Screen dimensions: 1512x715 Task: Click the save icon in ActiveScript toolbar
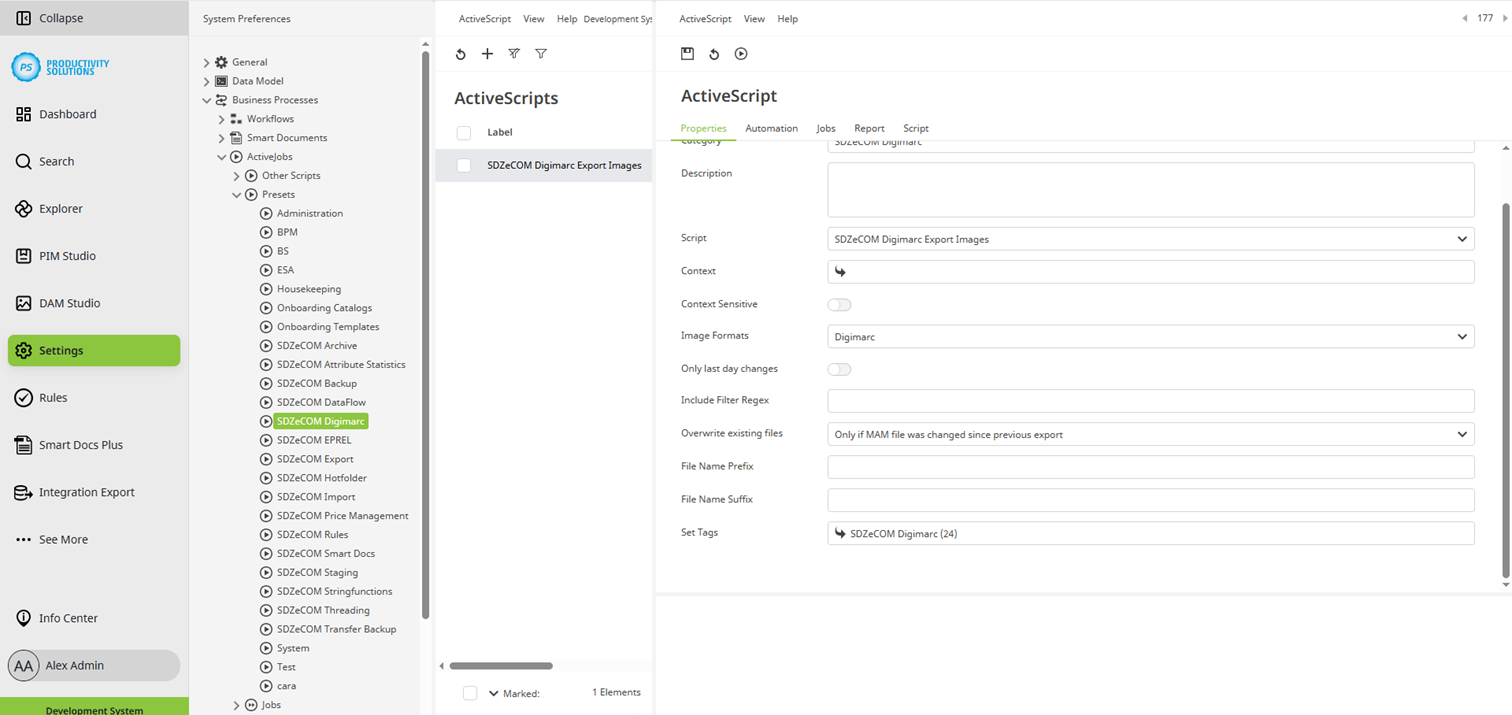[x=687, y=54]
